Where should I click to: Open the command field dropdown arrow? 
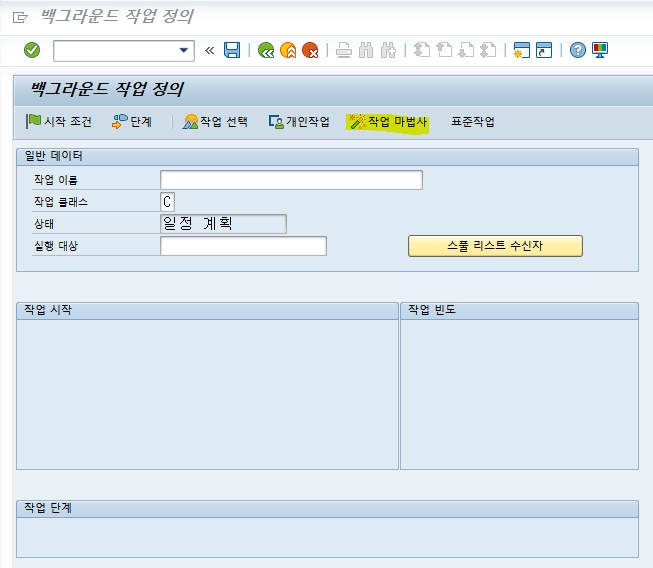184,50
